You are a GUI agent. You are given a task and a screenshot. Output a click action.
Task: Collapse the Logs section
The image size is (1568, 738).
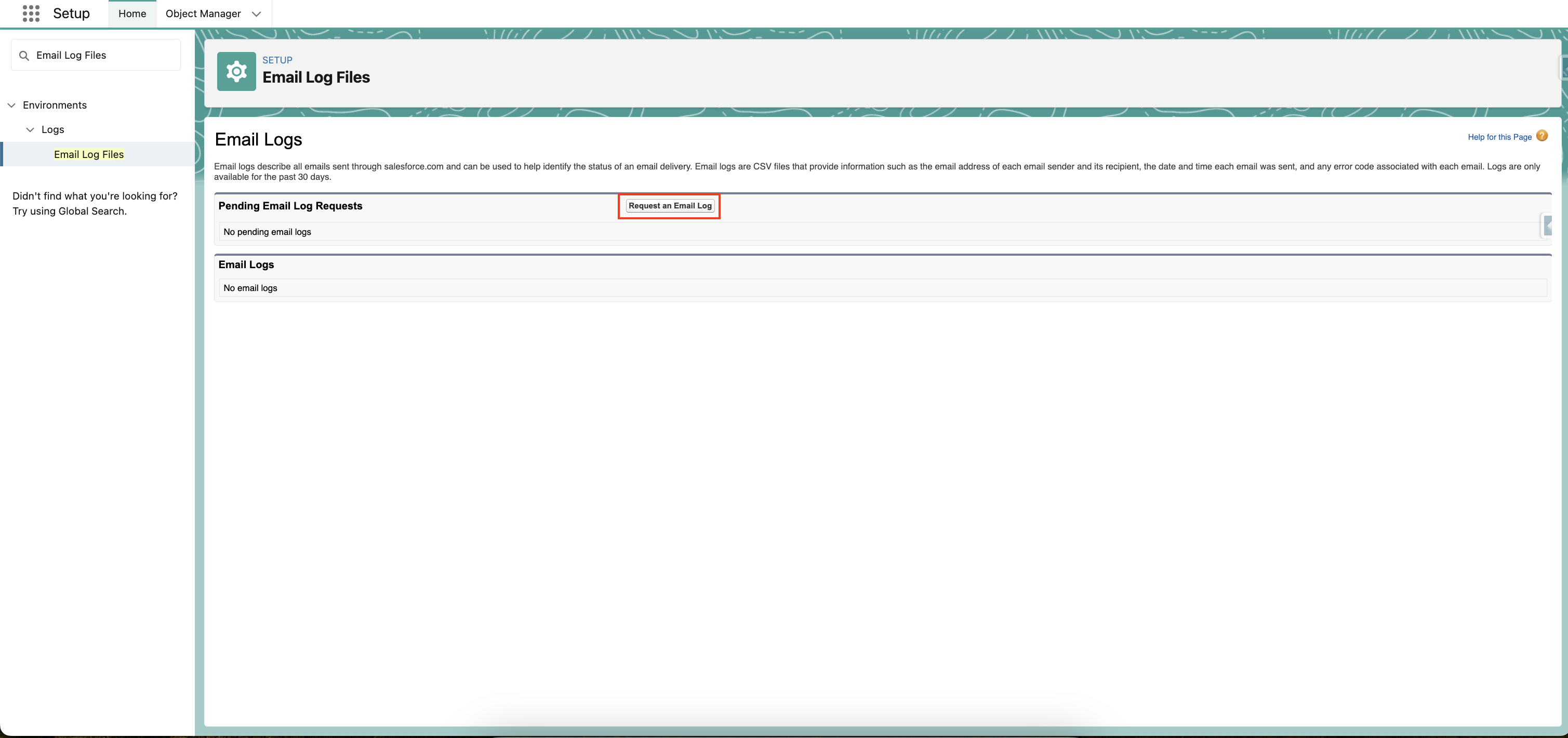(31, 129)
